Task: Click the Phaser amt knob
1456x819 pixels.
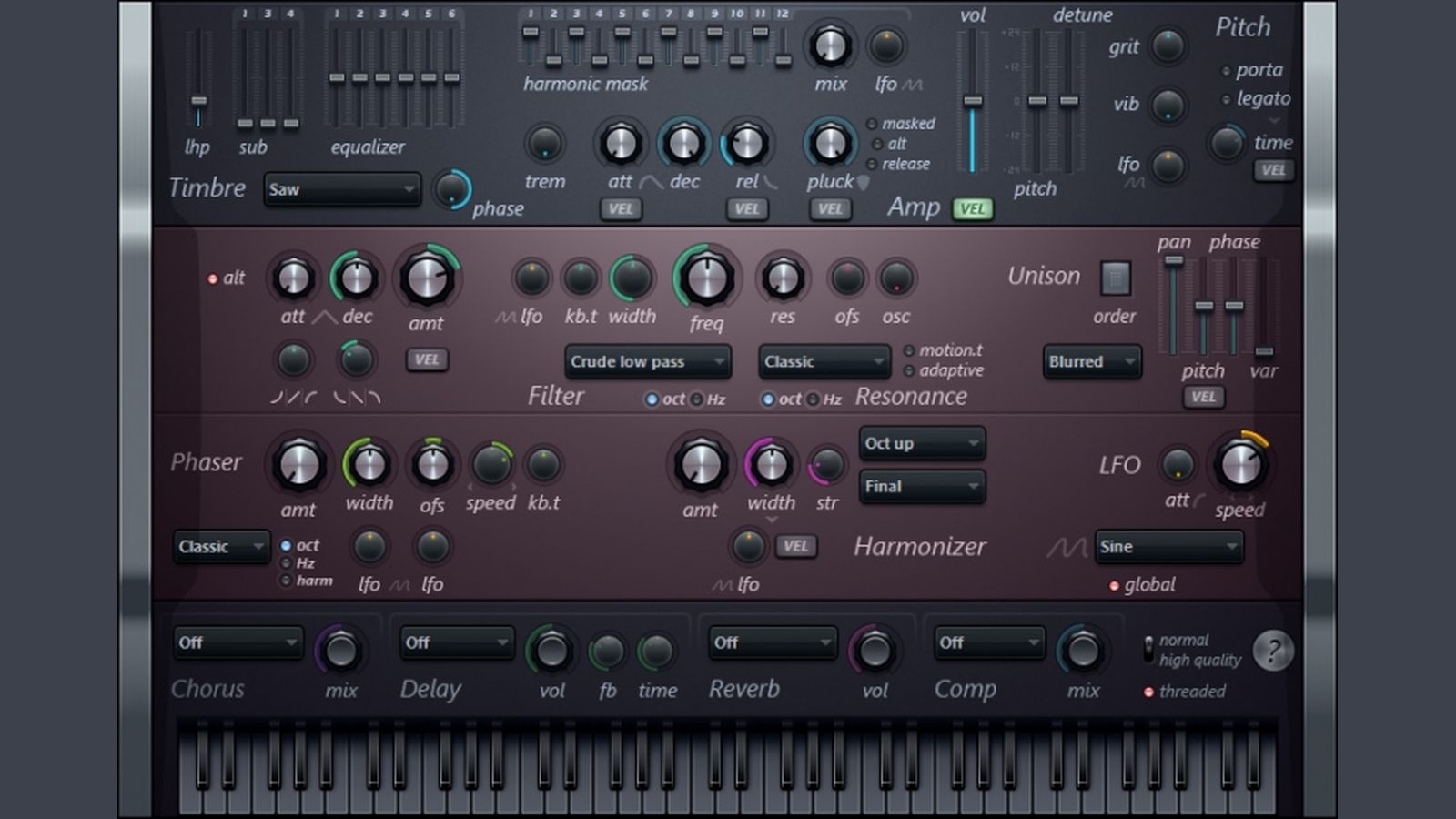Action: coord(298,465)
